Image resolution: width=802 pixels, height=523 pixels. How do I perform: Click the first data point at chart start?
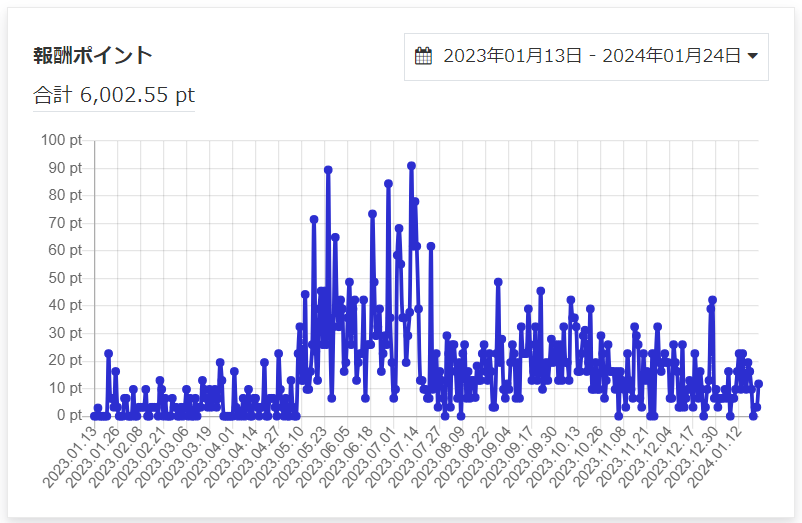point(94,416)
